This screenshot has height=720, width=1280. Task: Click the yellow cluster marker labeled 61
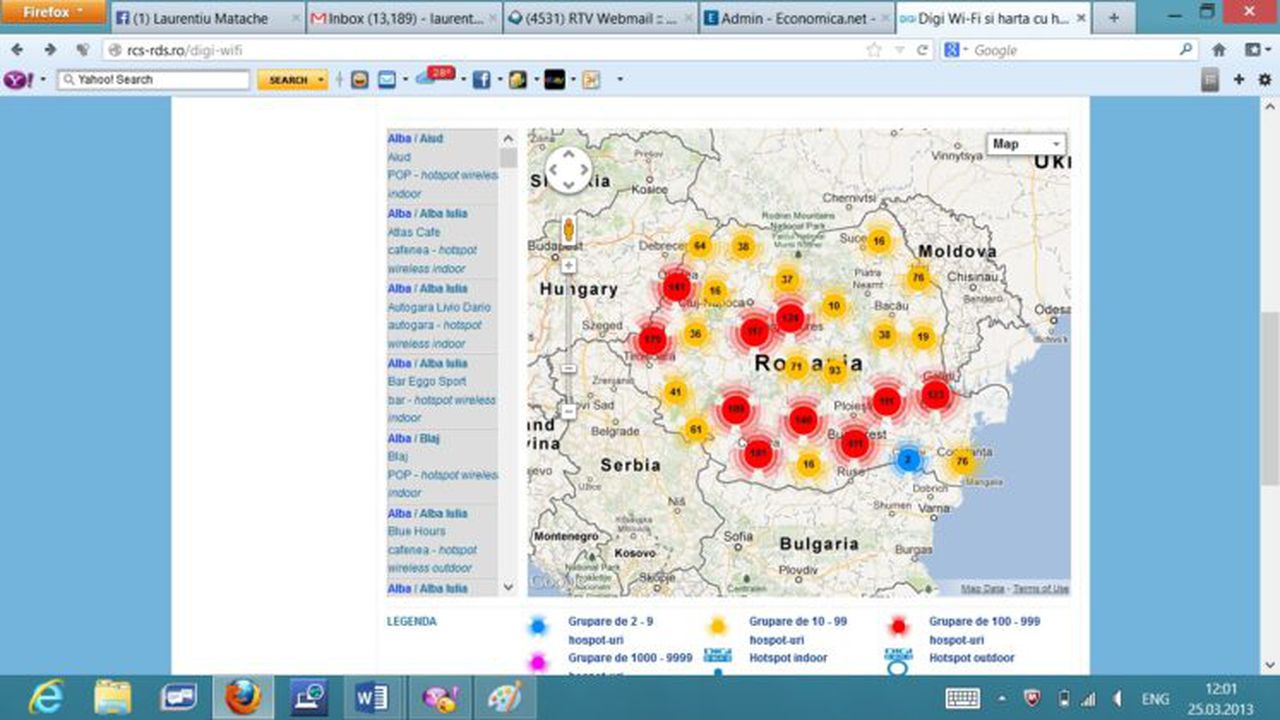696,430
